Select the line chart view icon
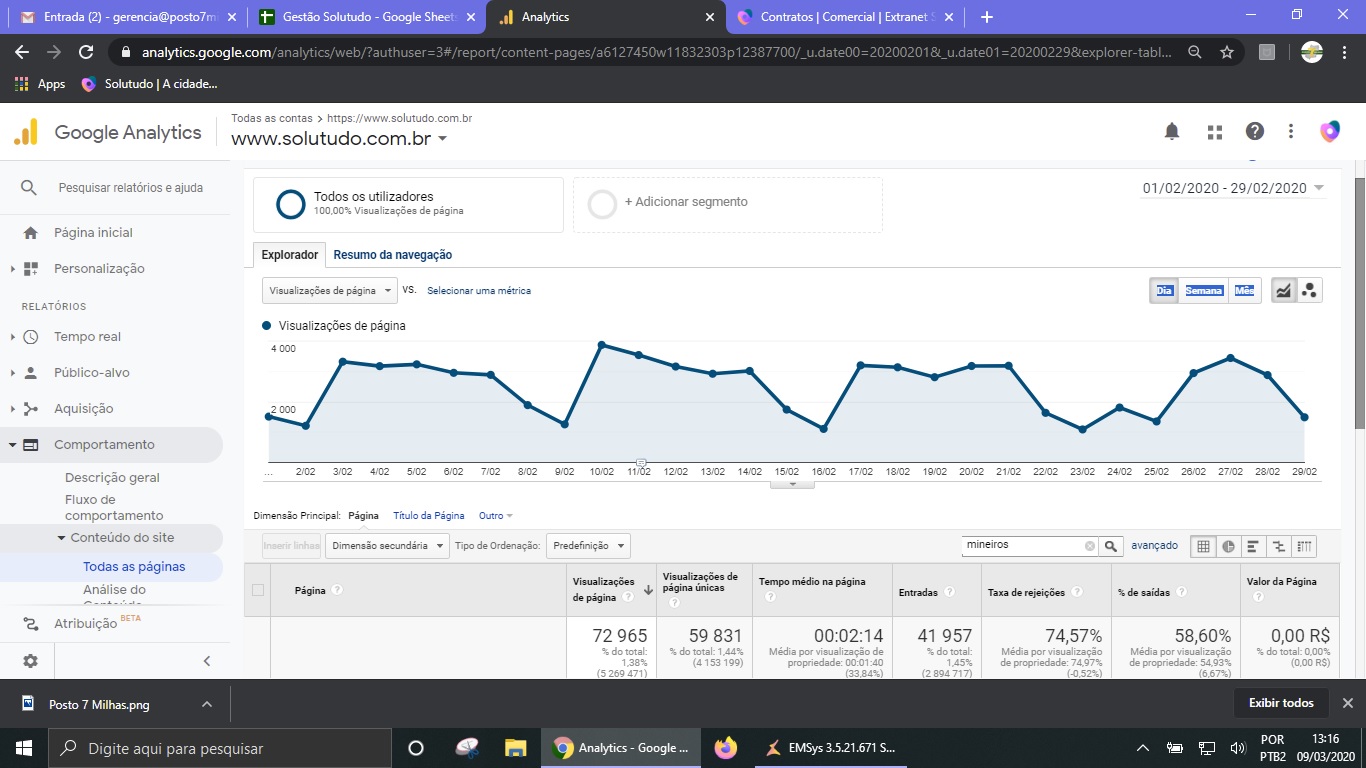The height and width of the screenshot is (768, 1366). 1283,291
